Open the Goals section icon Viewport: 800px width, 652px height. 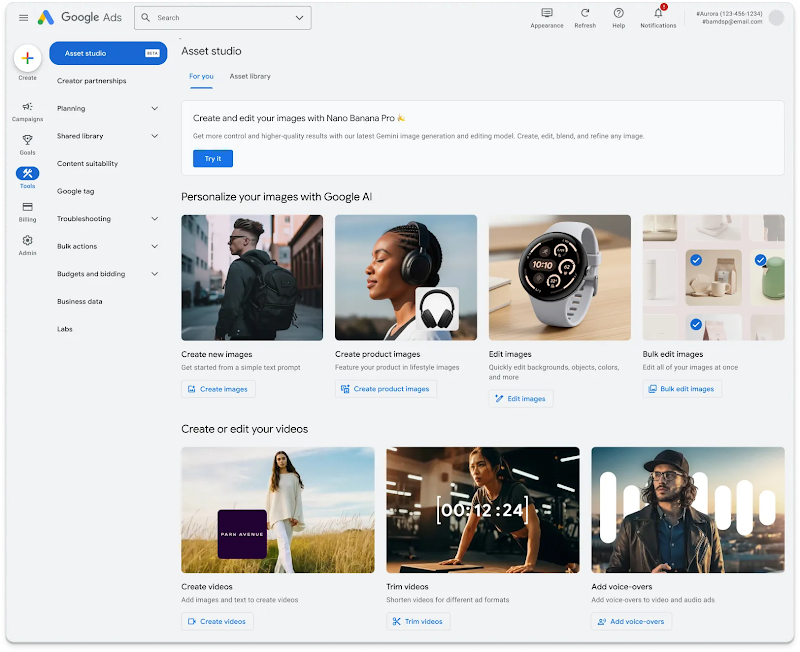pos(28,139)
